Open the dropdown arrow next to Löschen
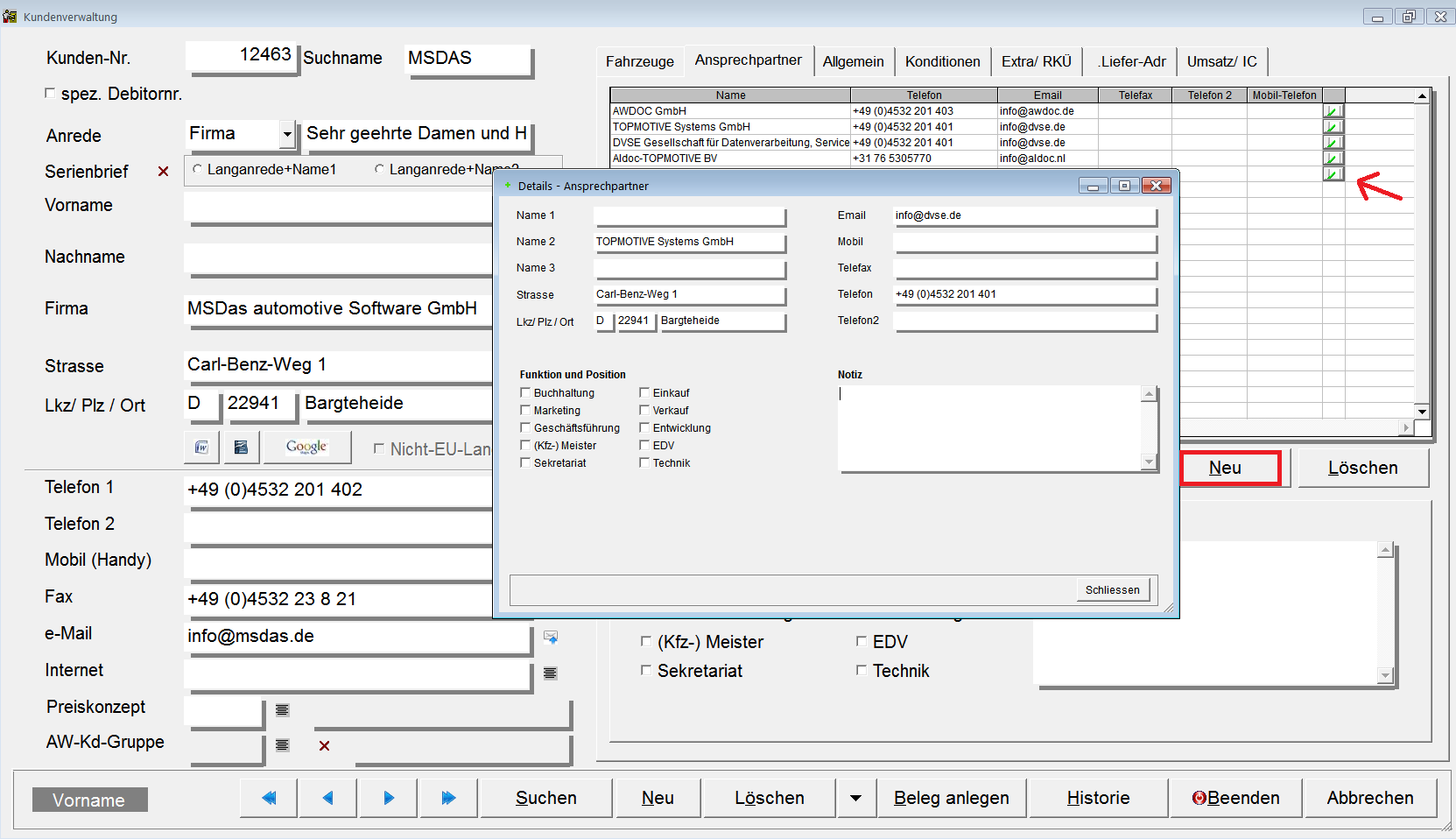Screen dimensions: 1456x839 coord(855,798)
